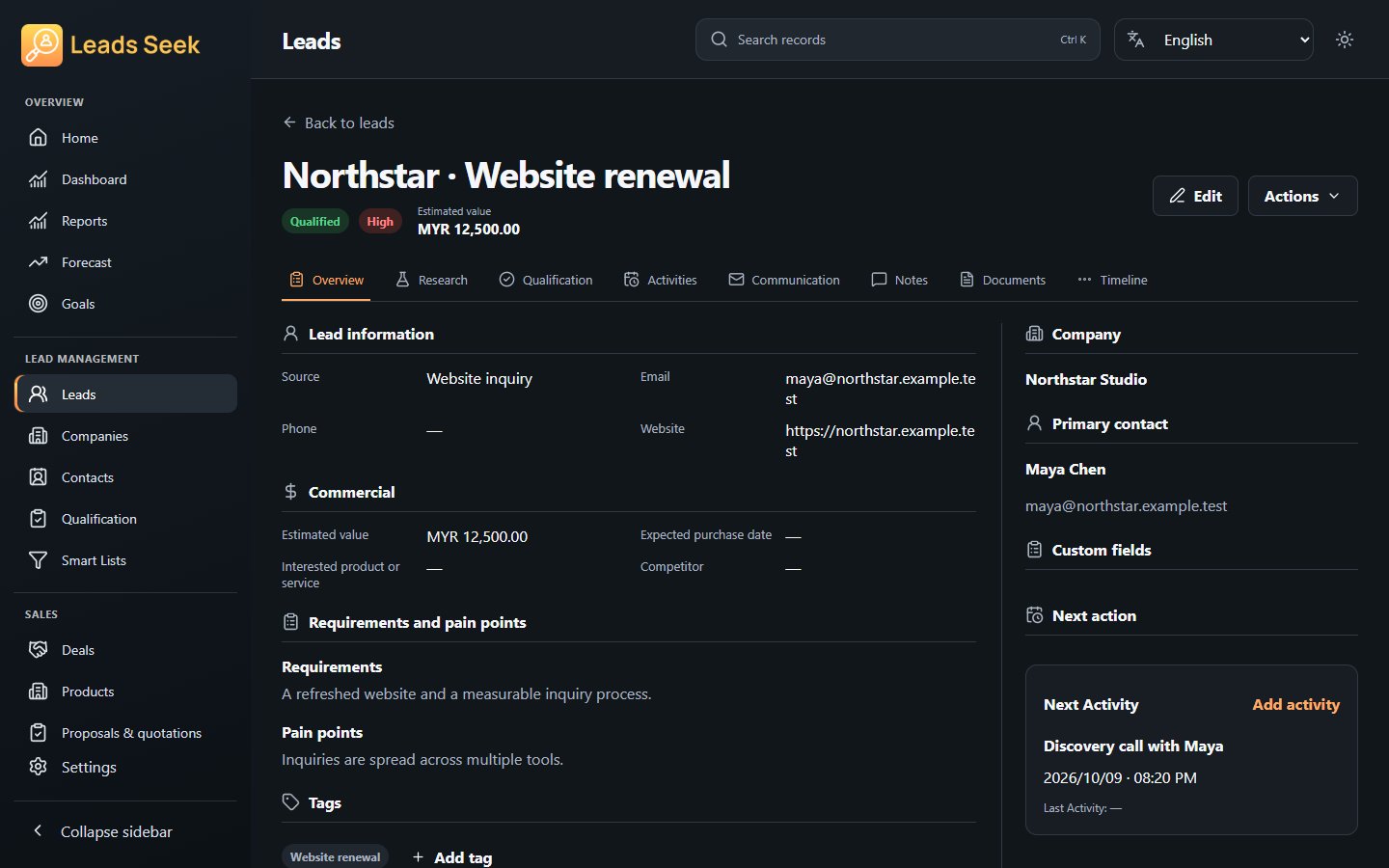Open the Documents tab
The width and height of the screenshot is (1389, 868).
pyautogui.click(x=1003, y=280)
